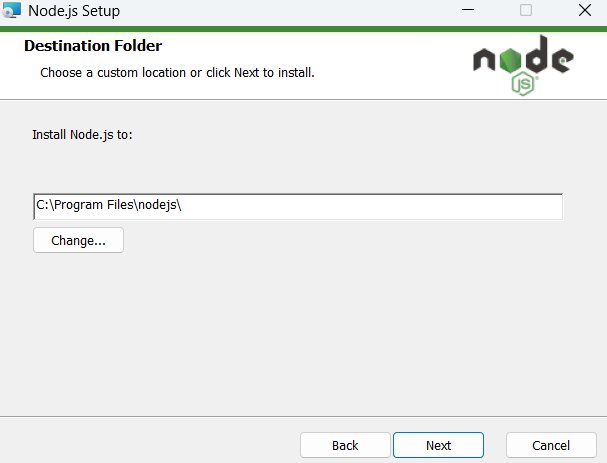Click the 'Node.js Setup' window title
607x463 pixels.
(x=74, y=11)
